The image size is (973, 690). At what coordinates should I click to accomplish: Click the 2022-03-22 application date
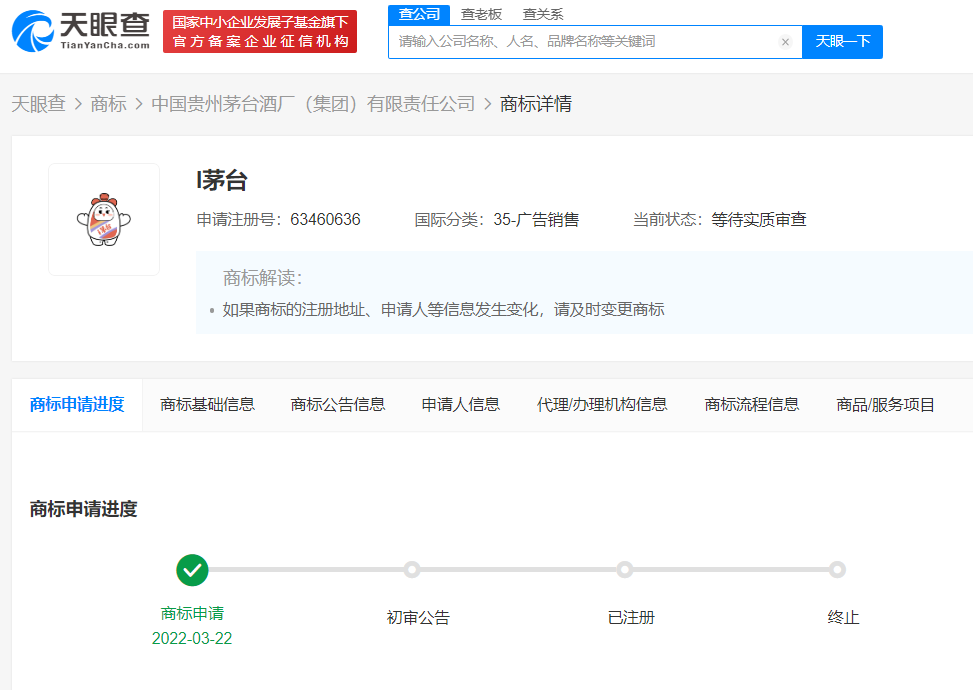(192, 638)
